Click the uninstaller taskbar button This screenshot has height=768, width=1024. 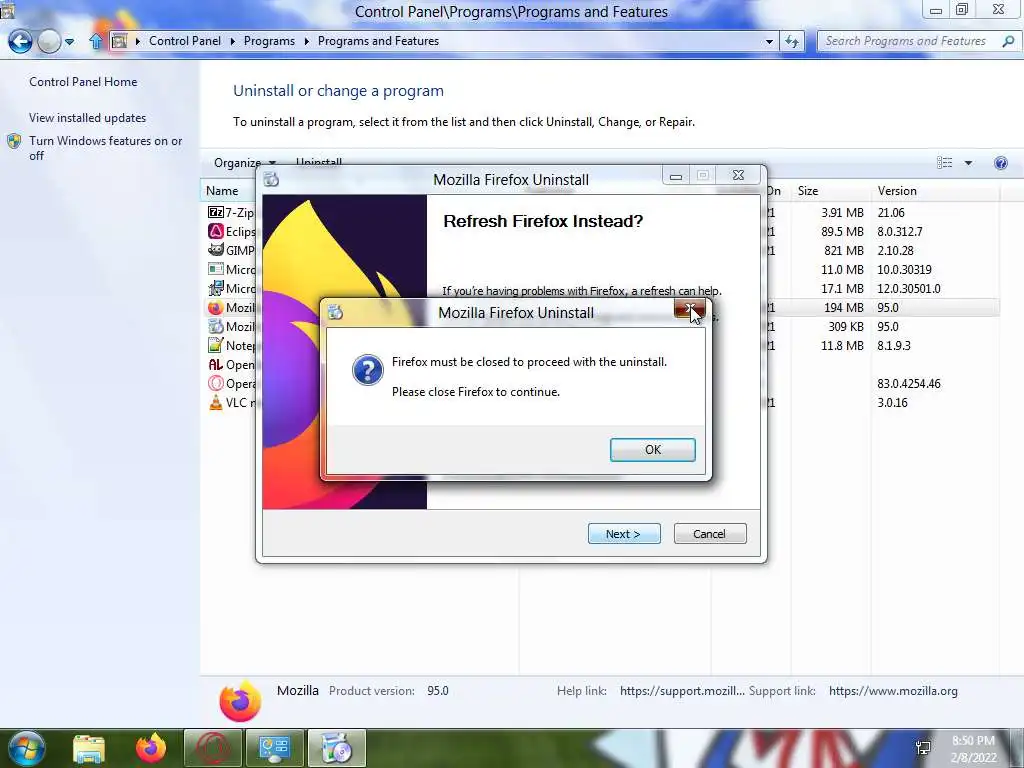pyautogui.click(x=336, y=748)
